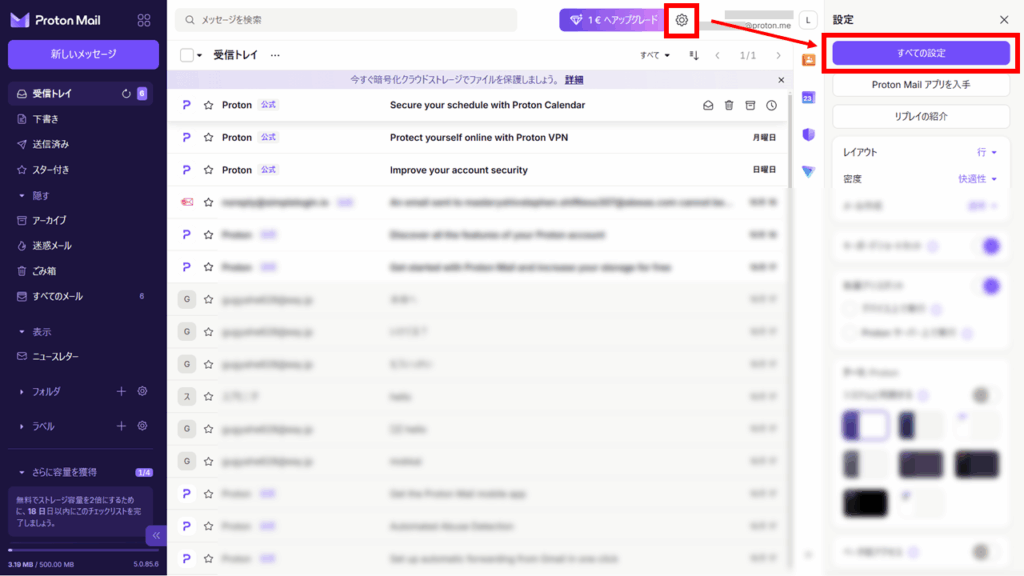Open the settings gear in top bar
This screenshot has height=576, width=1024.
click(x=682, y=20)
